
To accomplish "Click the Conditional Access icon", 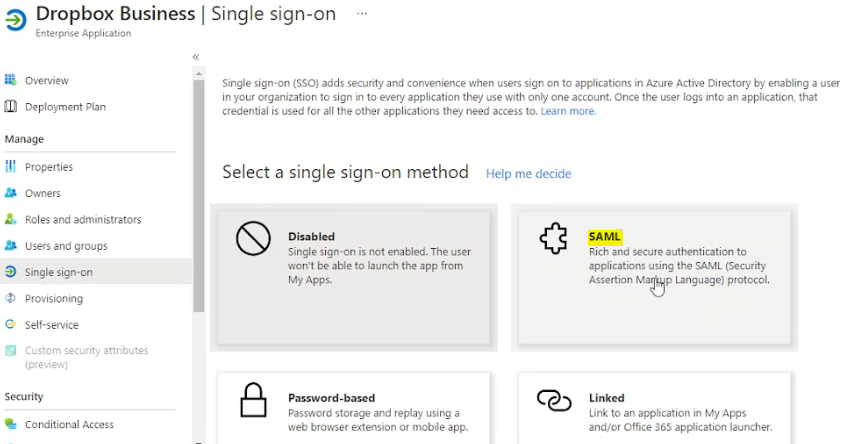I will (11, 424).
